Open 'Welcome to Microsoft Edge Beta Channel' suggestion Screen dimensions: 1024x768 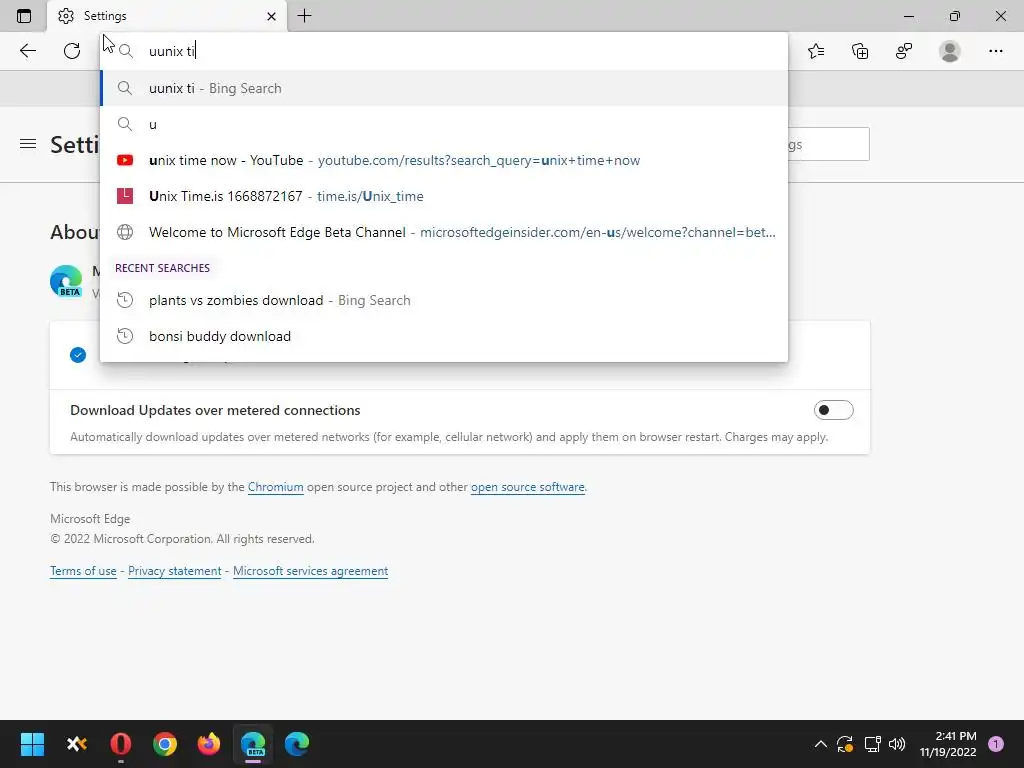click(444, 232)
